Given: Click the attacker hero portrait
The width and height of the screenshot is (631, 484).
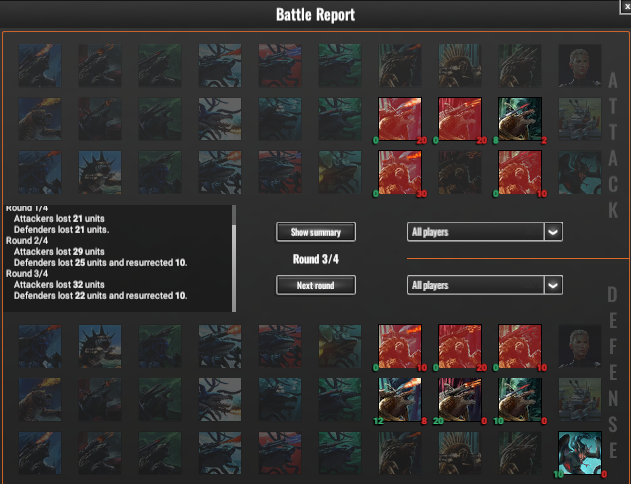Looking at the screenshot, I should [579, 66].
